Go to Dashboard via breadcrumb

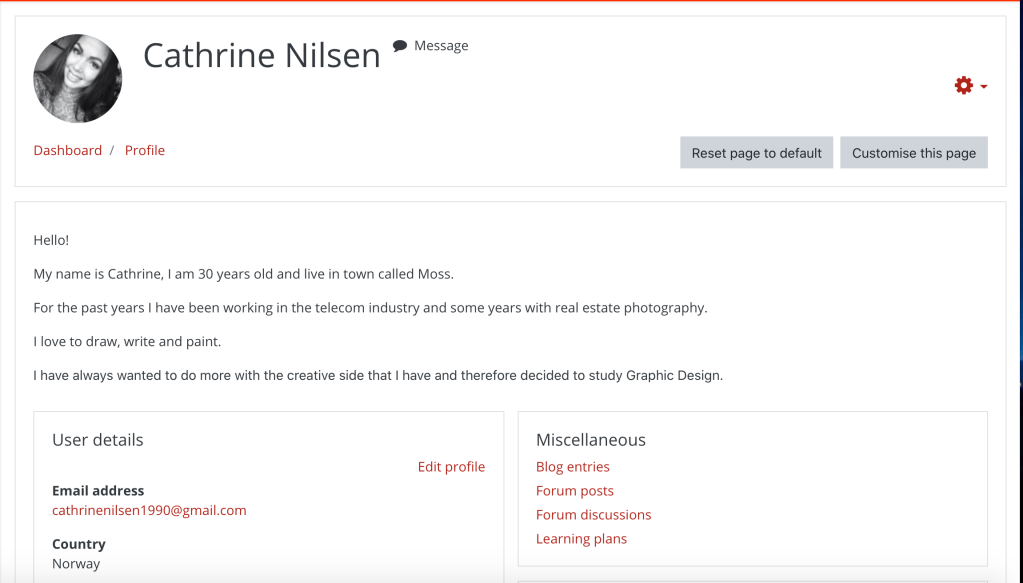click(68, 150)
